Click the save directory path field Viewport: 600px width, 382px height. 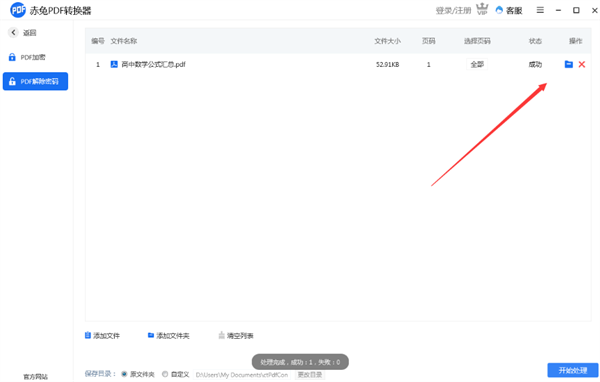coord(242,375)
